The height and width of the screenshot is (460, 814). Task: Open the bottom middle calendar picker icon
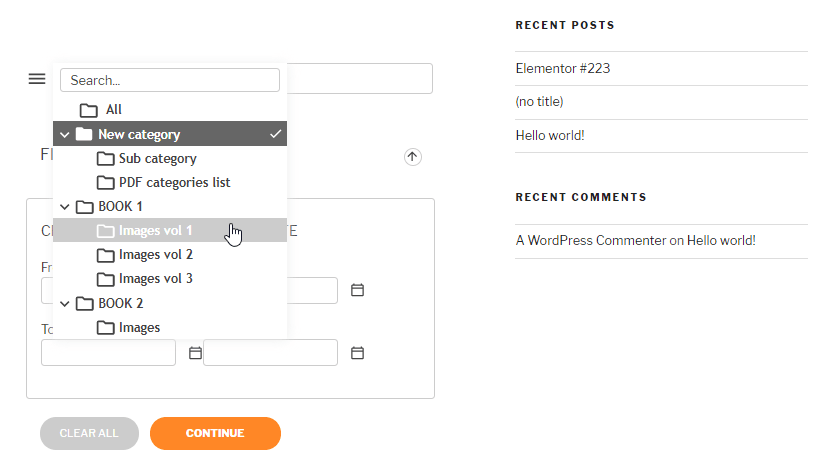click(196, 353)
